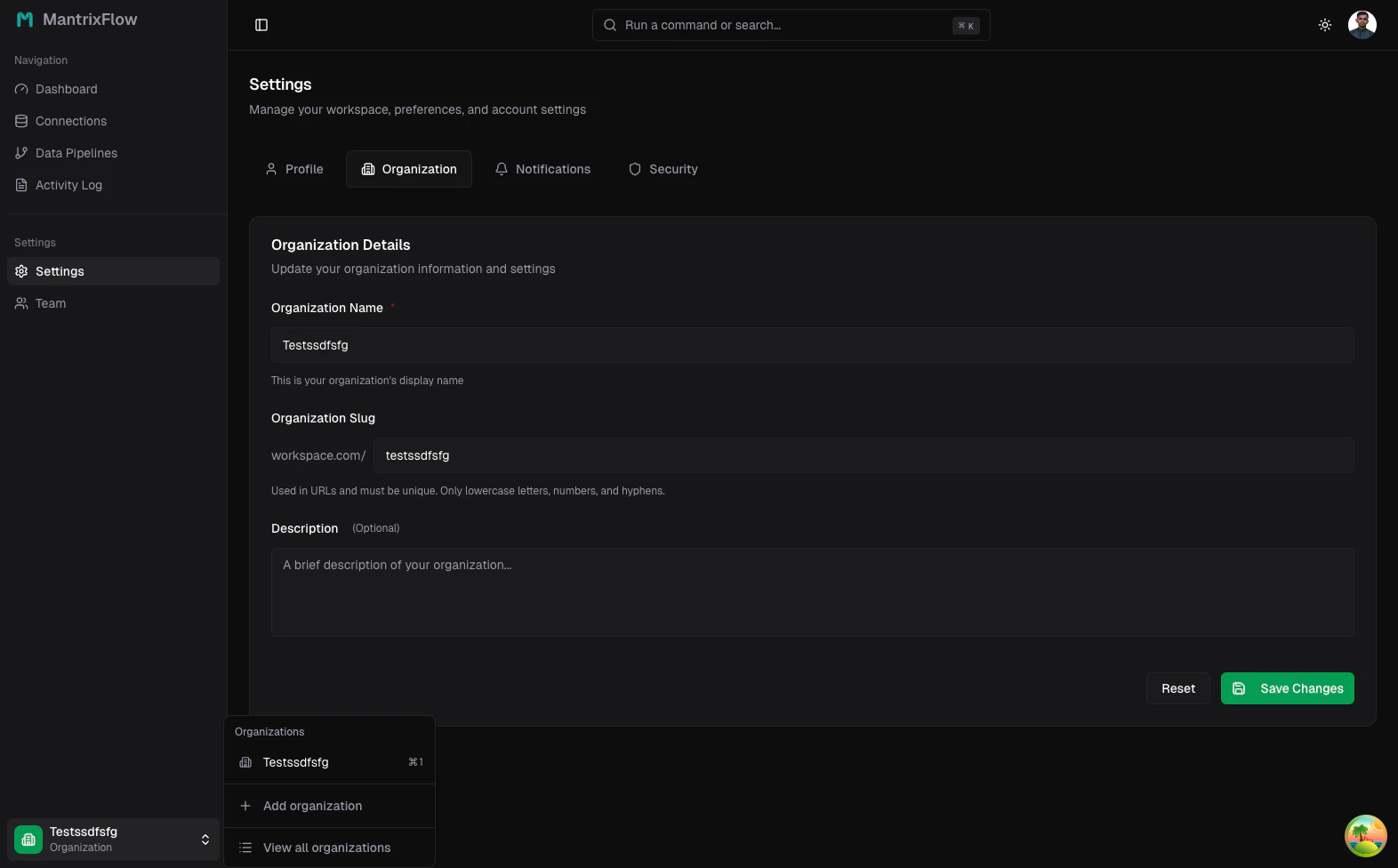Choose Testssdfsfg in Organizations popup

pos(329,762)
